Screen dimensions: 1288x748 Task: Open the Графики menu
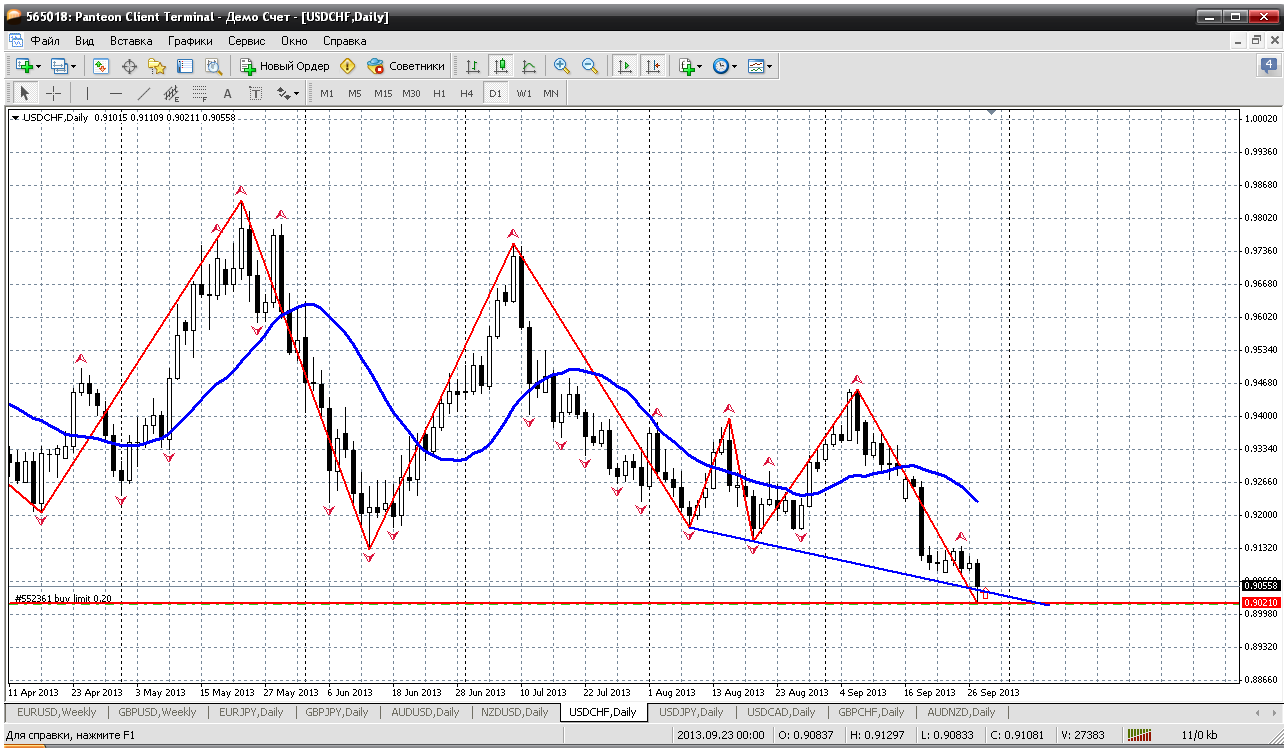190,41
